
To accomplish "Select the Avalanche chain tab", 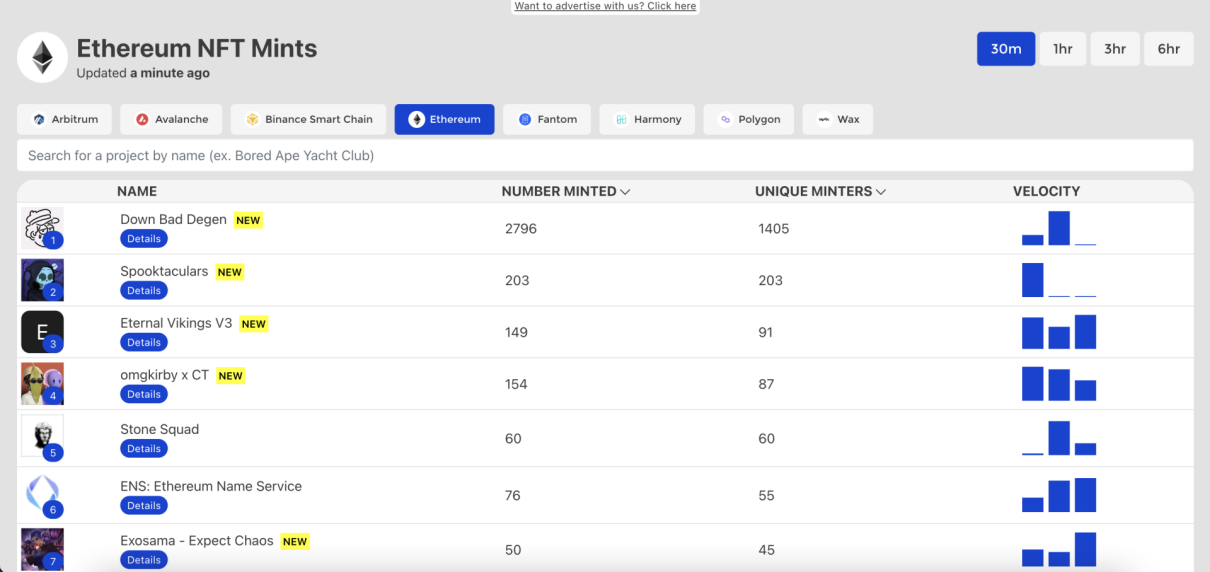I will pos(172,119).
